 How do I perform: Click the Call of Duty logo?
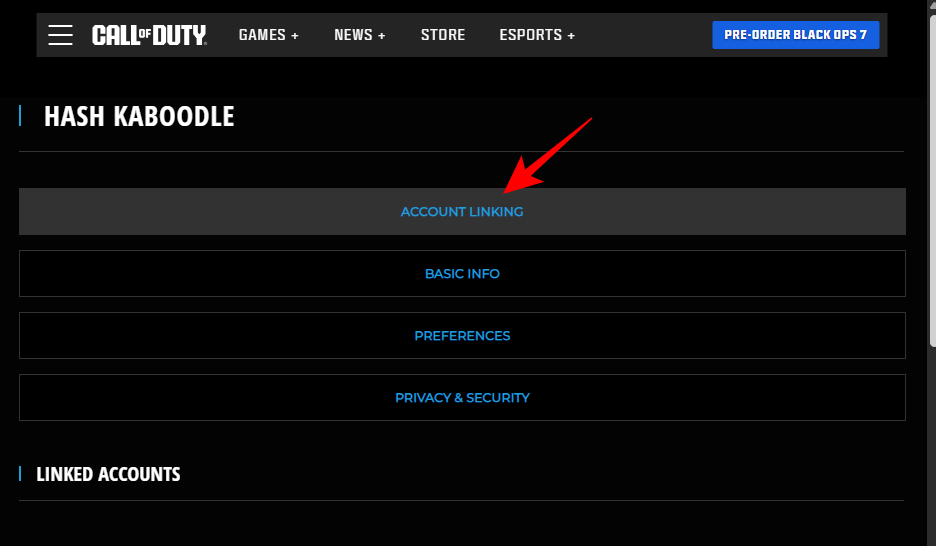[x=149, y=35]
